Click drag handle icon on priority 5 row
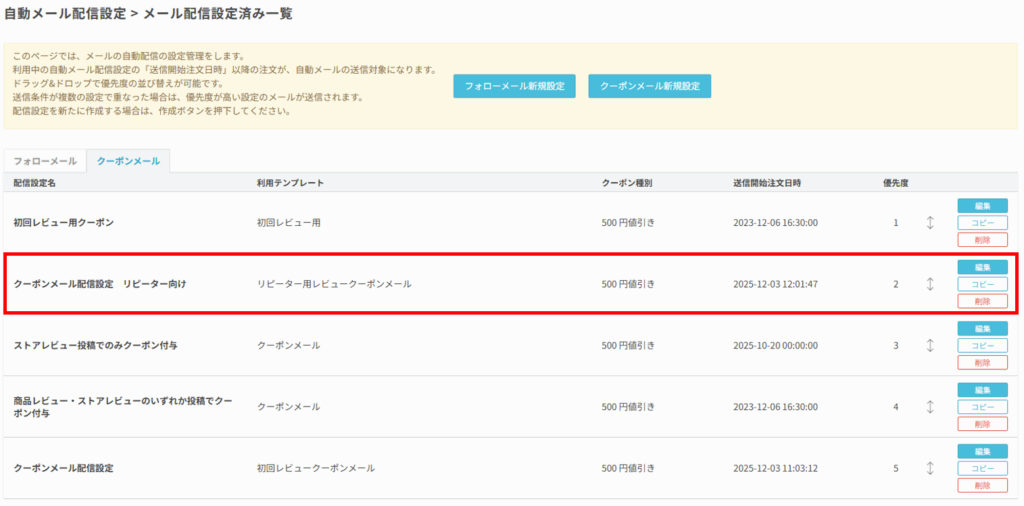This screenshot has width=1024, height=506. click(x=930, y=468)
